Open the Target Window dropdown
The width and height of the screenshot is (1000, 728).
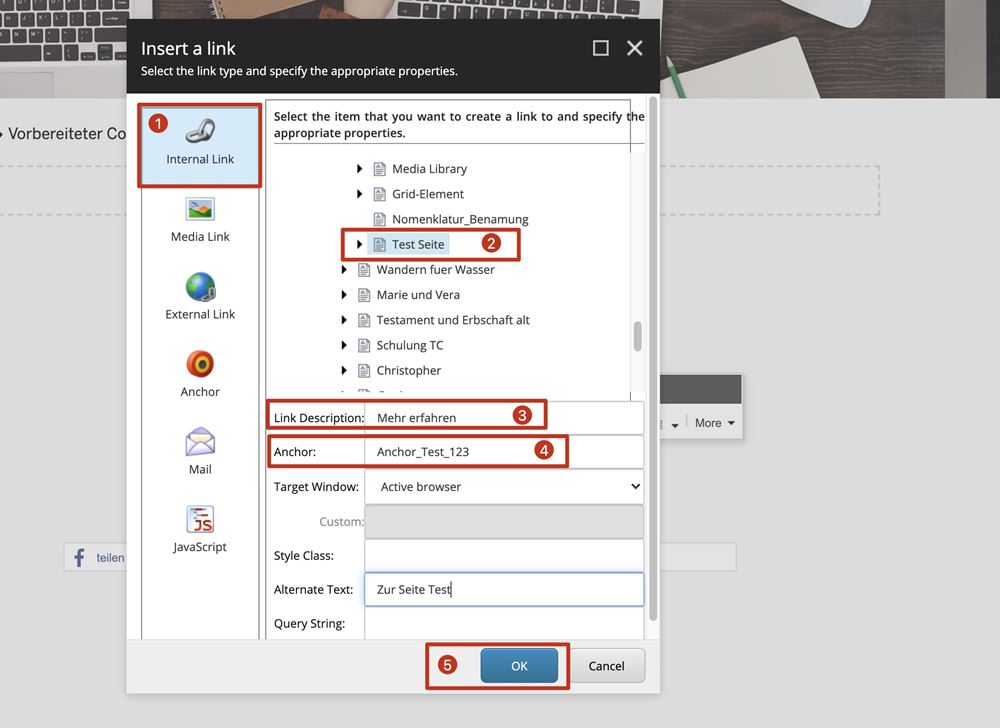[504, 487]
